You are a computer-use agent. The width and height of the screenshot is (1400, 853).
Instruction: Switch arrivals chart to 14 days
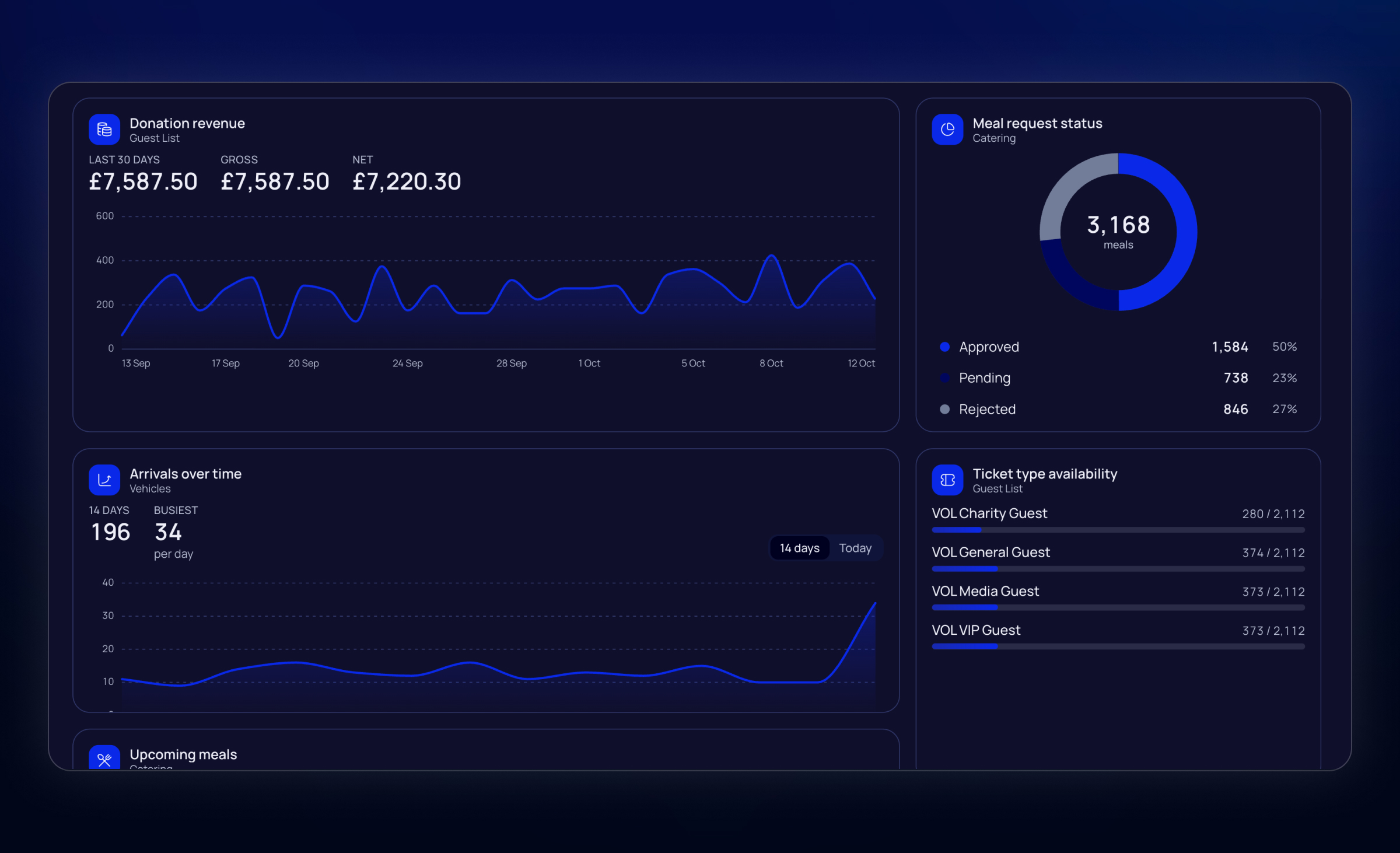pyautogui.click(x=799, y=548)
